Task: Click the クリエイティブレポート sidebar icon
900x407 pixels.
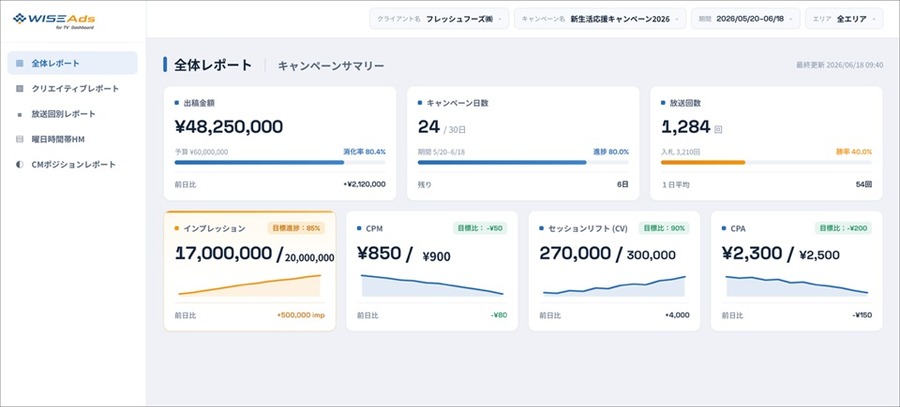Action: [20, 88]
